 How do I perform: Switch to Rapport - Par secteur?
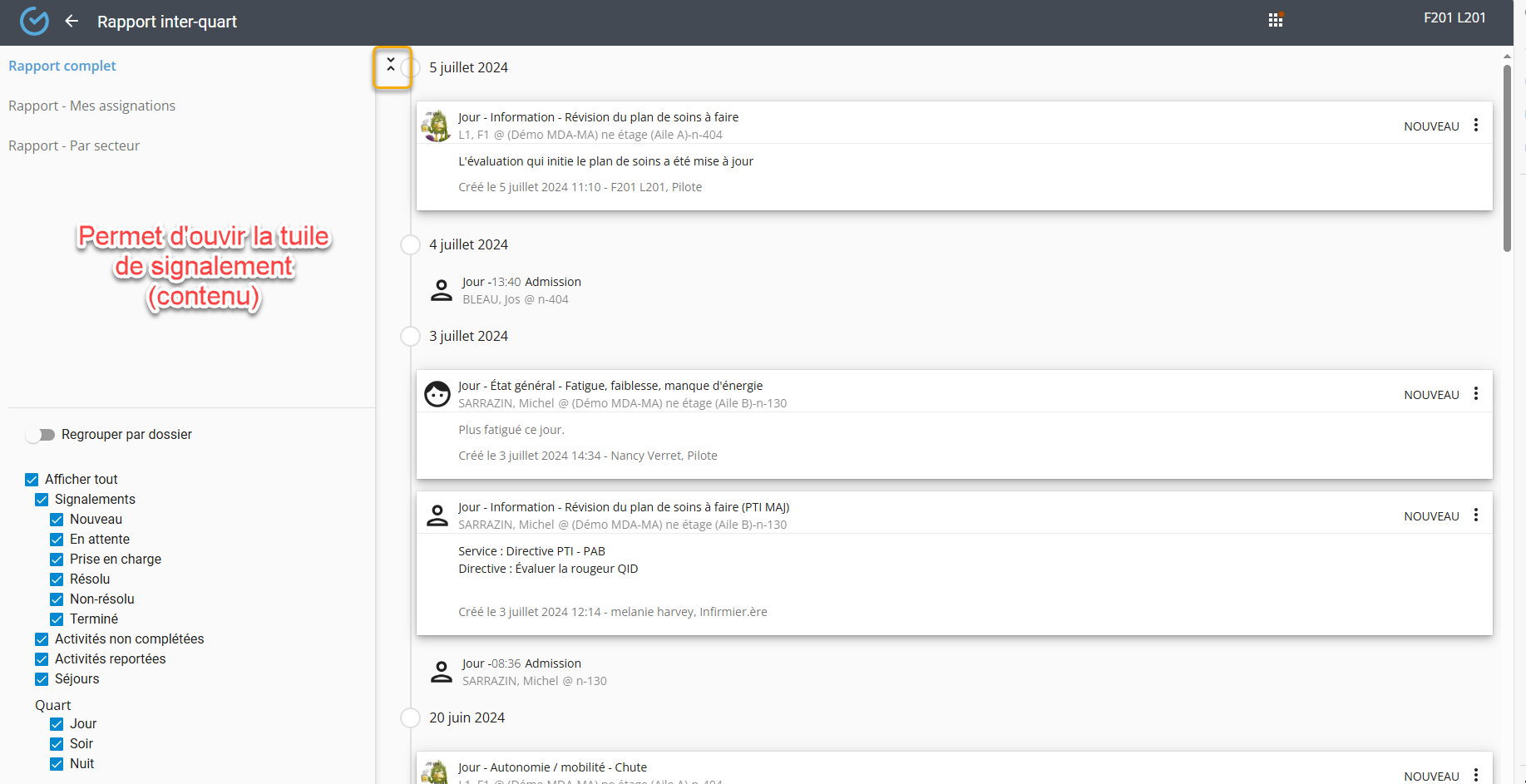tap(74, 145)
